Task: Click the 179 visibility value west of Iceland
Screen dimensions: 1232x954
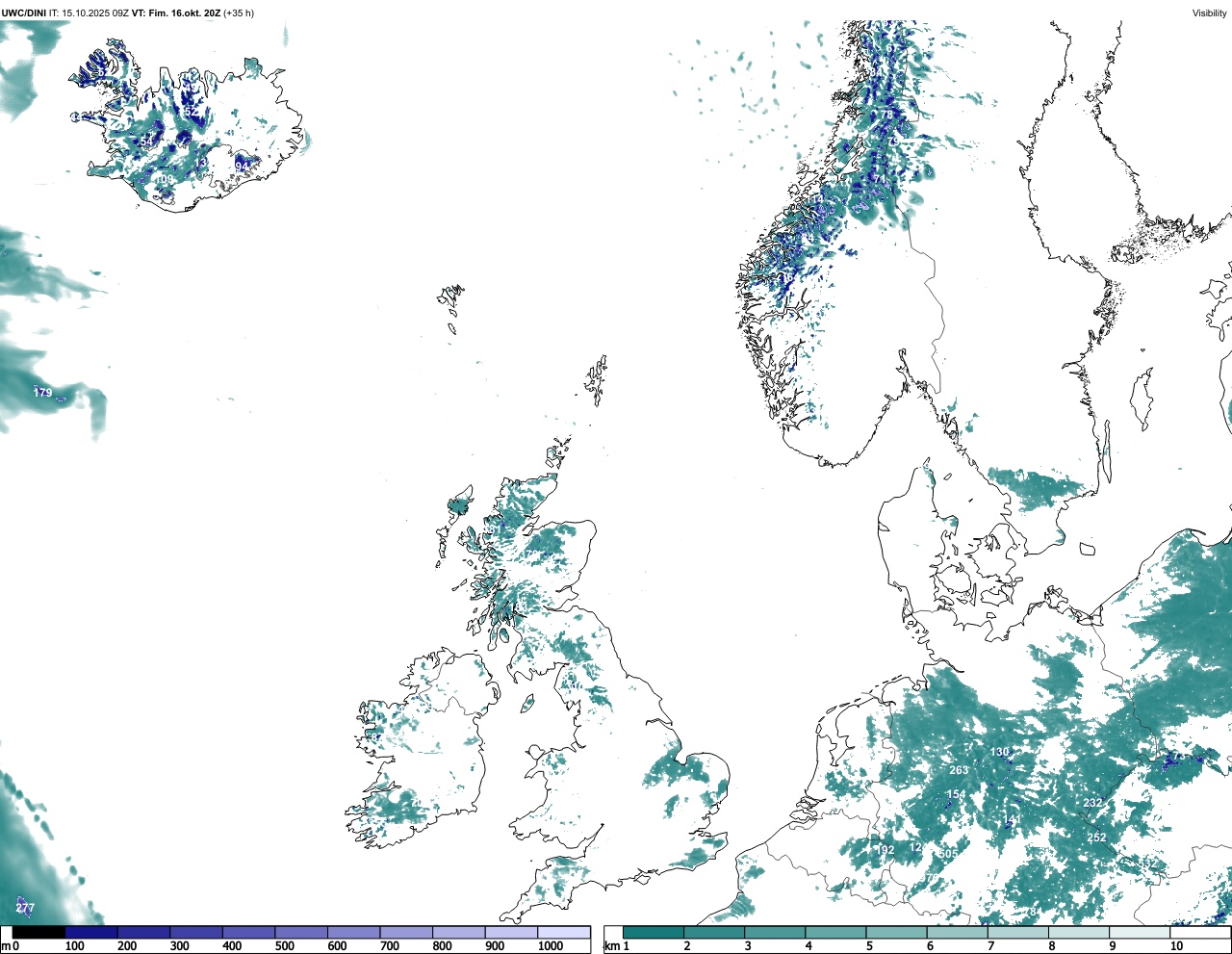Action: click(x=42, y=393)
